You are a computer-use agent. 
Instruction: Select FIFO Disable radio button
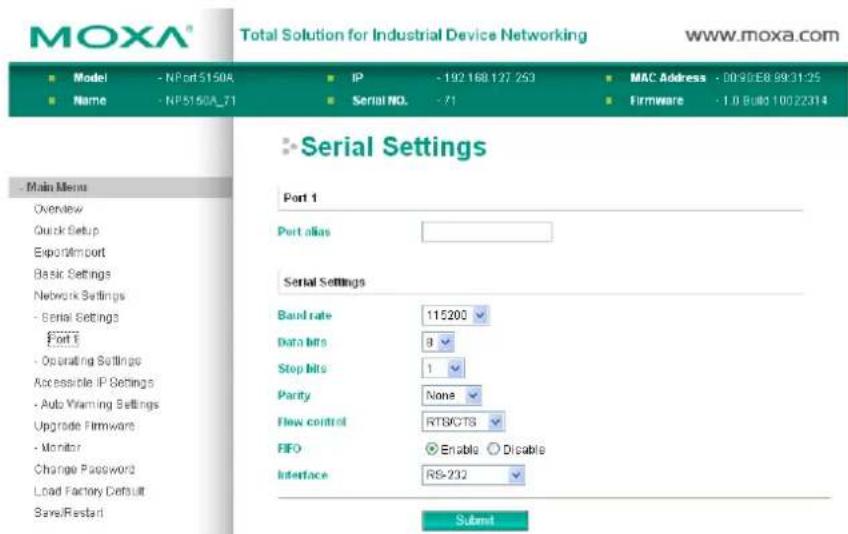tap(493, 449)
